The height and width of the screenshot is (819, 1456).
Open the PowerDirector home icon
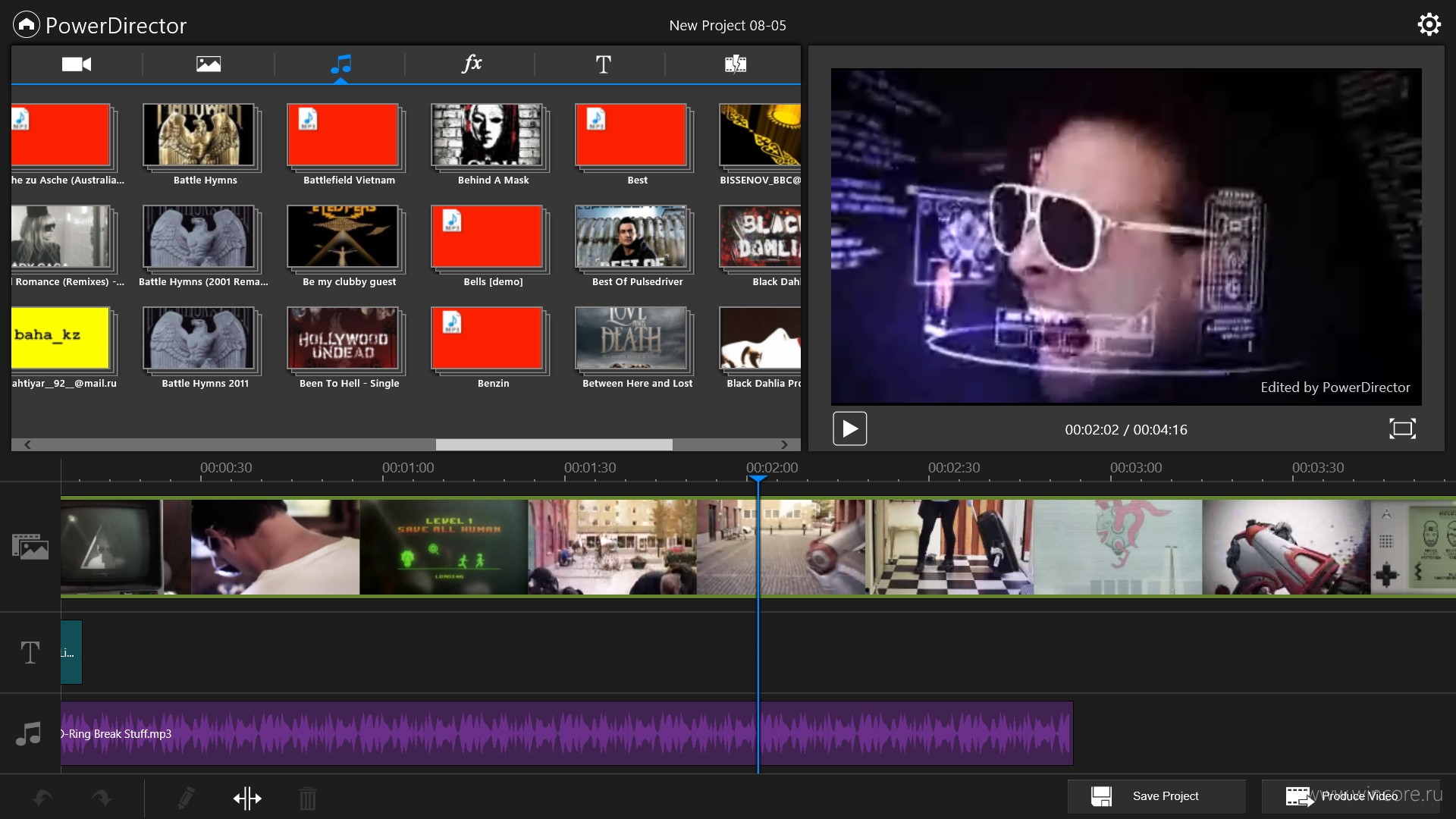(x=27, y=25)
